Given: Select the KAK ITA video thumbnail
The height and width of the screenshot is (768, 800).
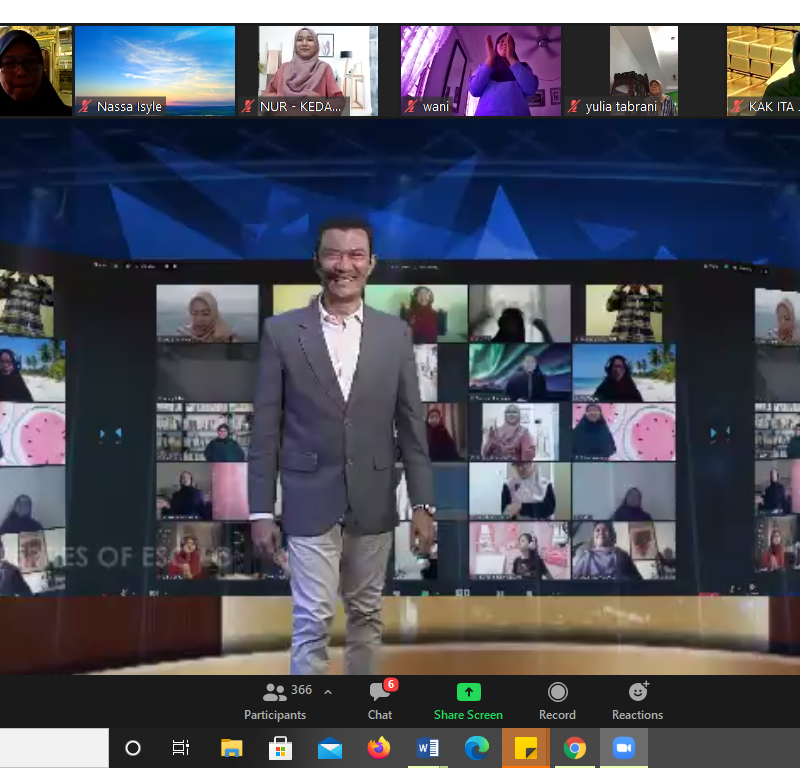Looking at the screenshot, I should (x=763, y=70).
